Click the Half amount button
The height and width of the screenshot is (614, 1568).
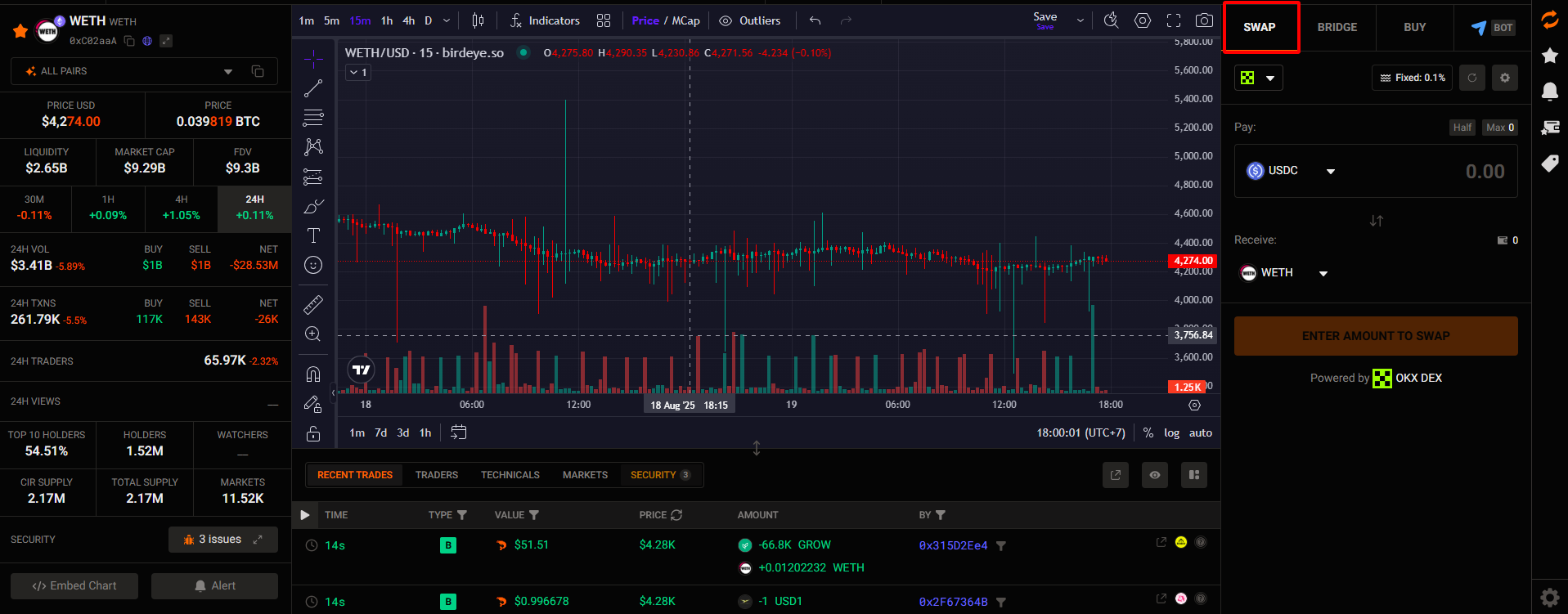click(1462, 128)
